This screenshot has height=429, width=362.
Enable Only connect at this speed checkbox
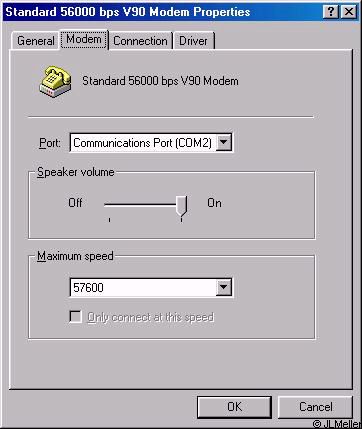(x=76, y=317)
